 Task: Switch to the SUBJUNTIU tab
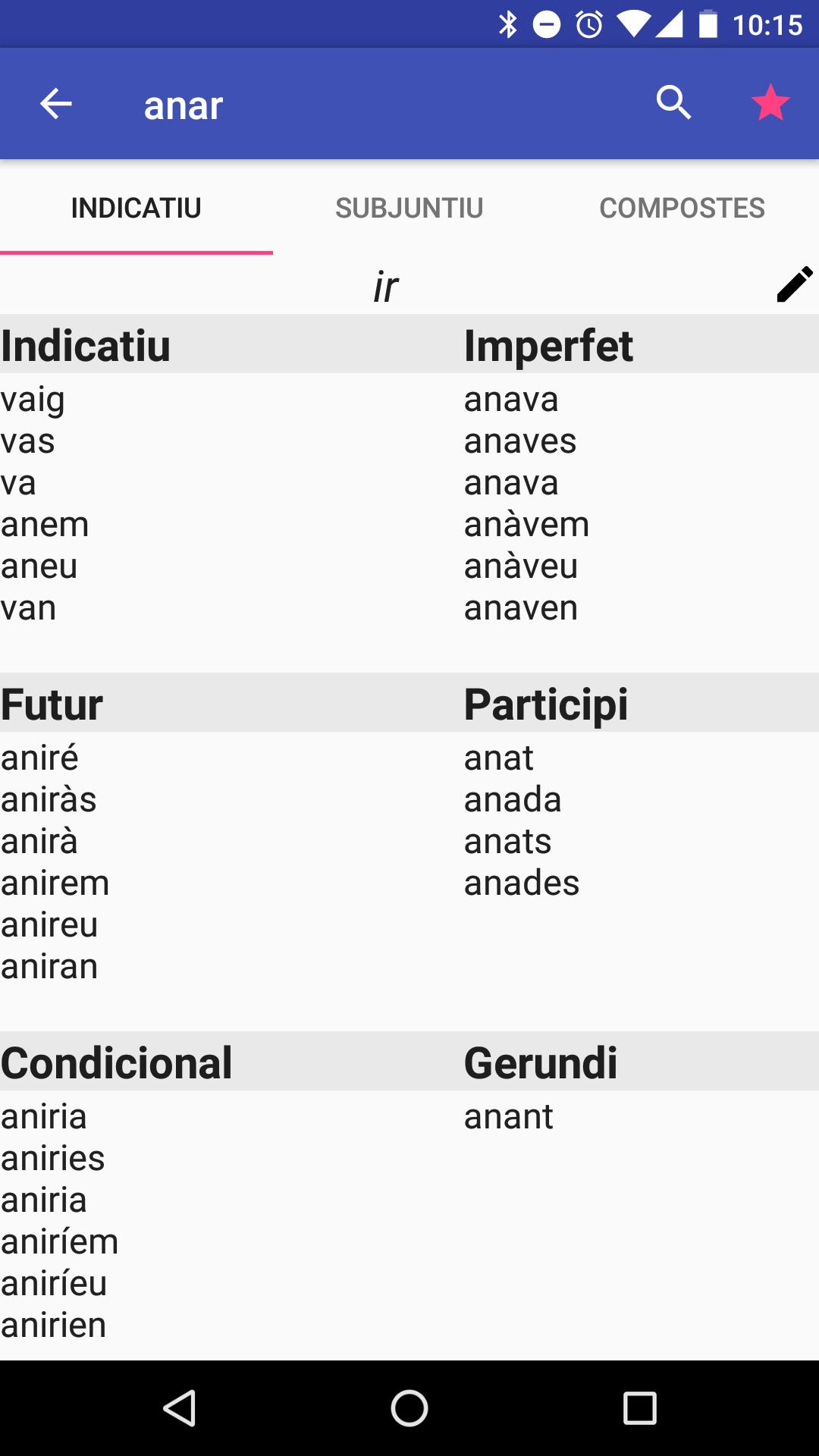coord(409,208)
